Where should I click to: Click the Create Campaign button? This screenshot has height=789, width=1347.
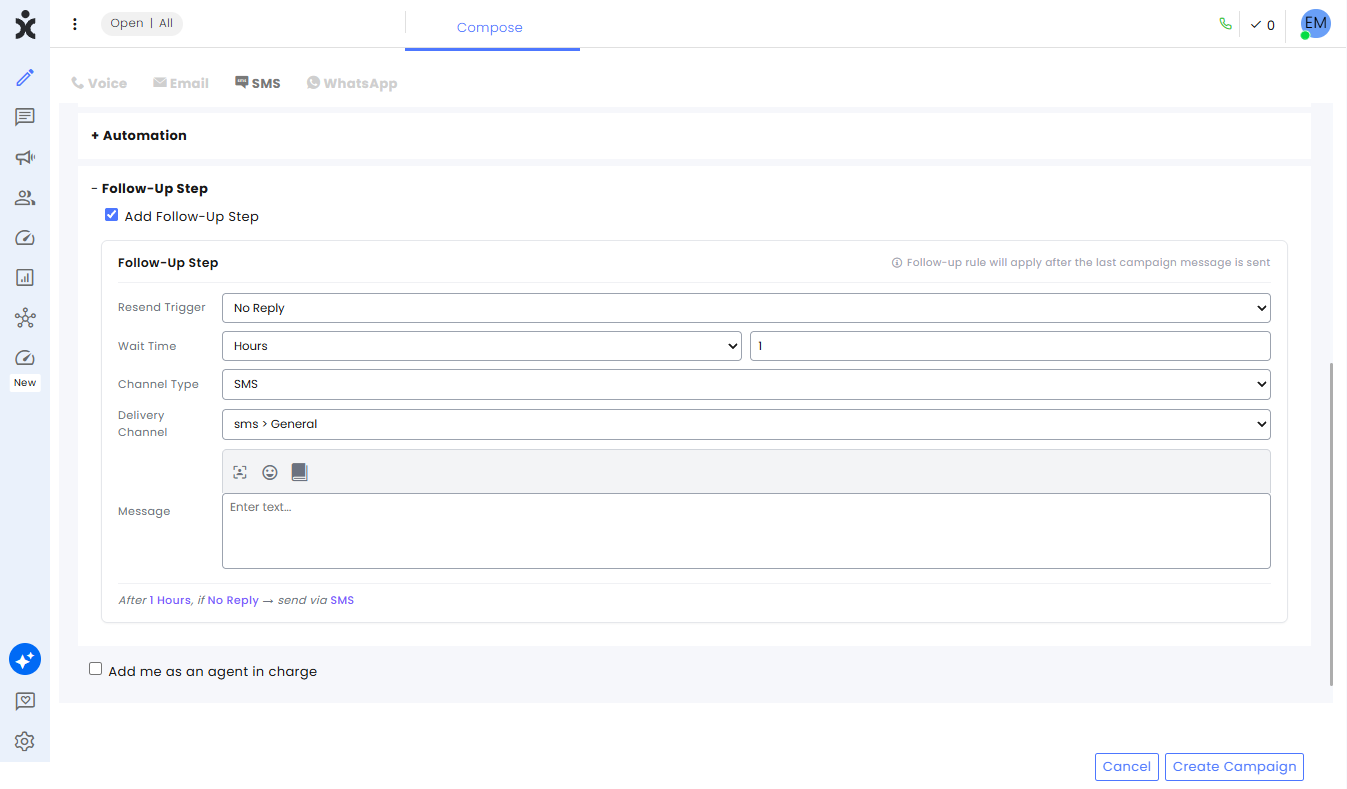click(x=1234, y=767)
